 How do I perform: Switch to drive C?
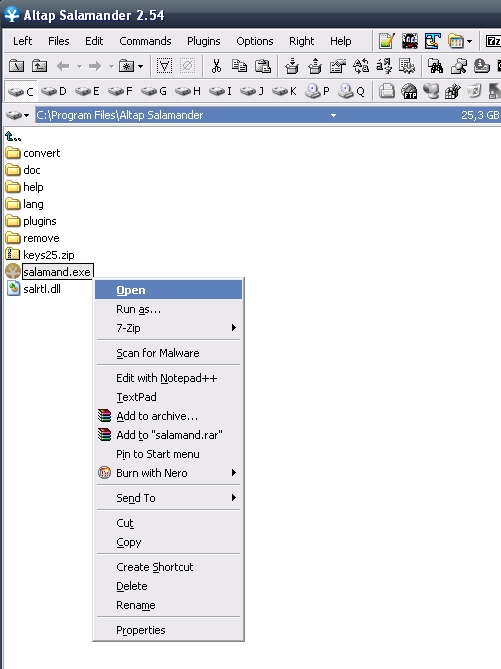[20, 91]
